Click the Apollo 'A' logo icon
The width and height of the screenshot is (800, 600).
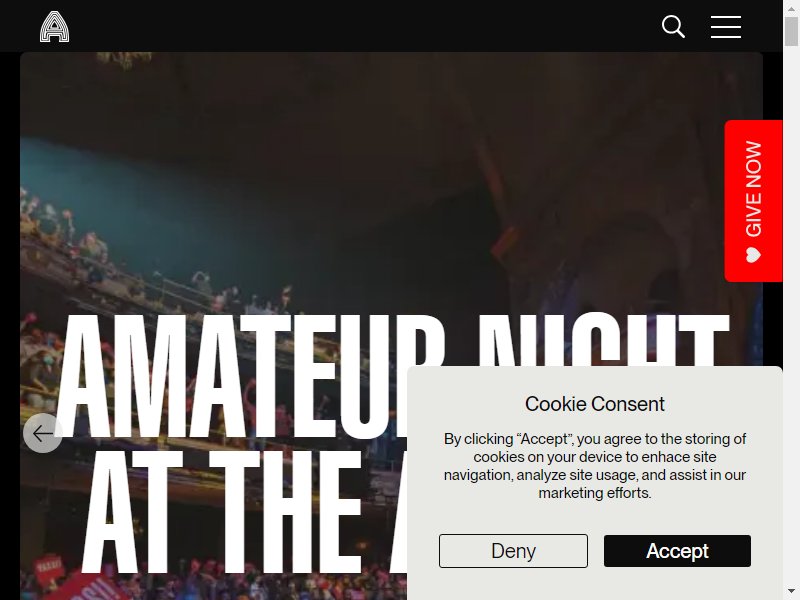[55, 27]
